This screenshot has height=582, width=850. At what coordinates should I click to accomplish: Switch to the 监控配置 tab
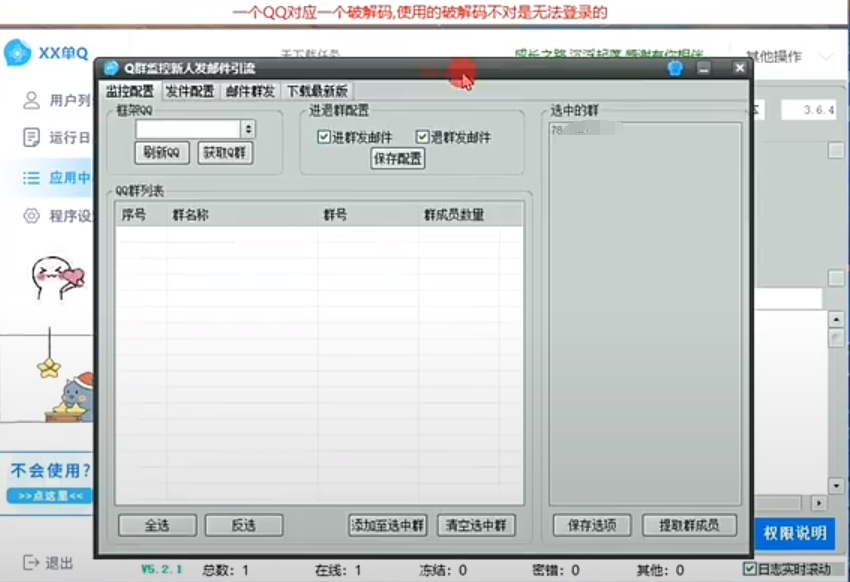click(130, 91)
